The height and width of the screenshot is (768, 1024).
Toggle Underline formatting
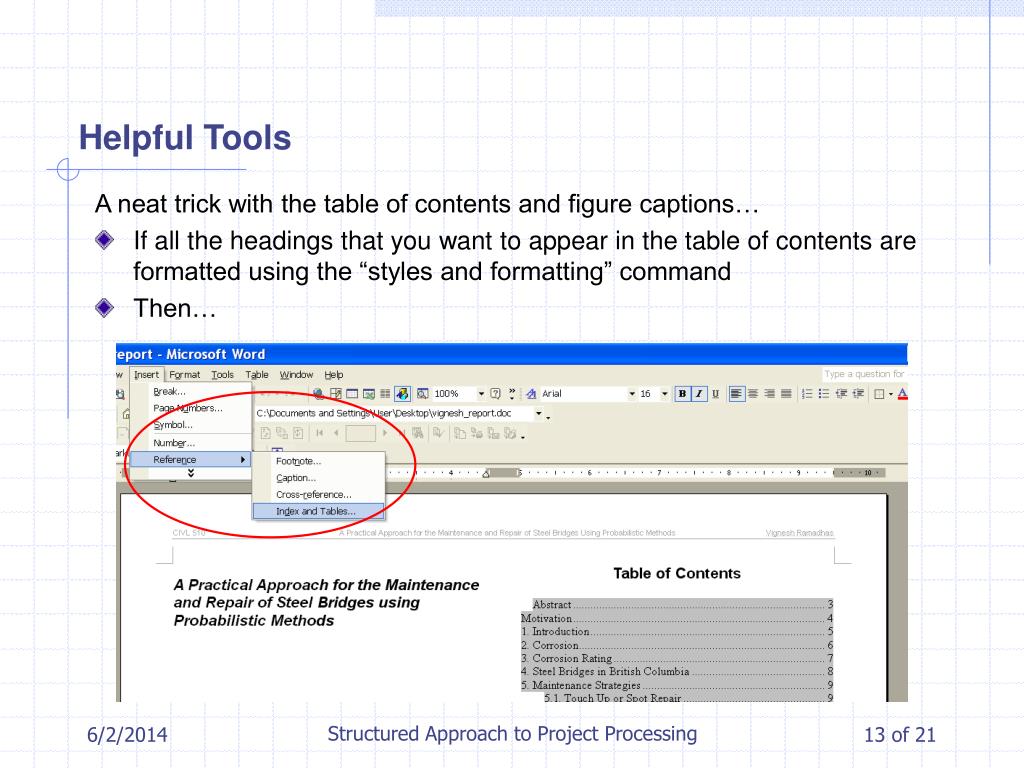point(715,394)
